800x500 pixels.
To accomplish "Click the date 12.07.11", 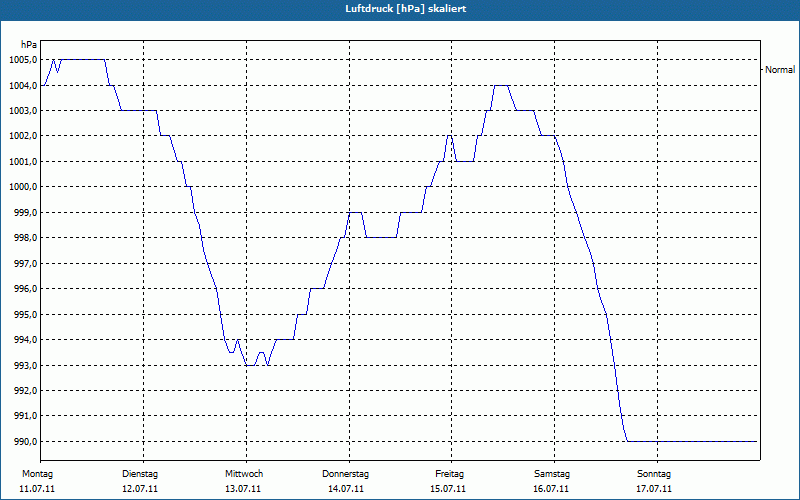I will (x=140, y=489).
